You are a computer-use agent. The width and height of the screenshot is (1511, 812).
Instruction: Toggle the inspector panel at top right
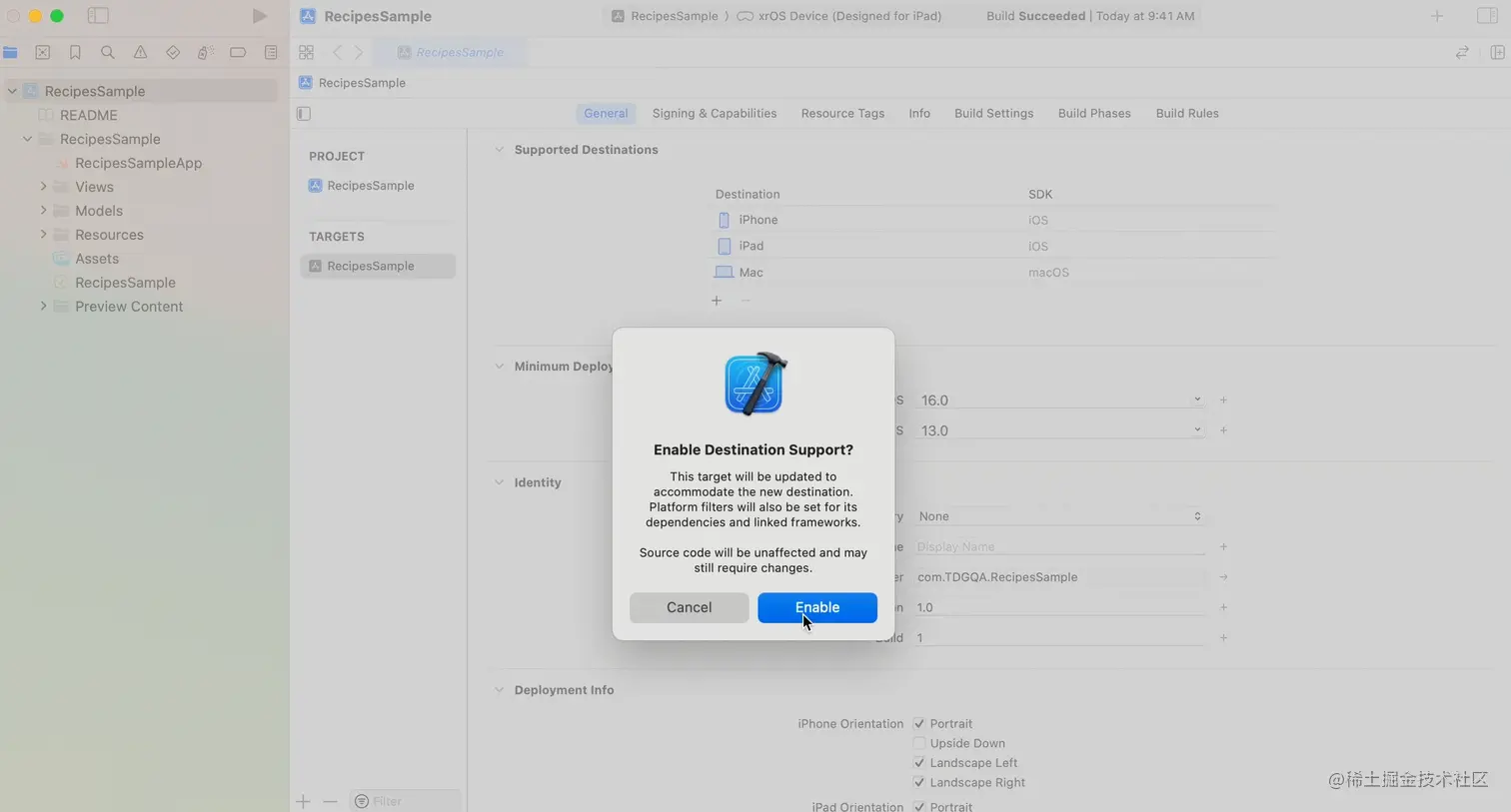(1487, 16)
